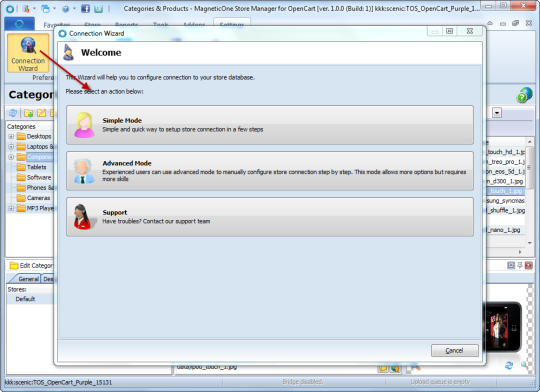Select the _eos_5d_1 image row
540x392 pixels.
506,171
